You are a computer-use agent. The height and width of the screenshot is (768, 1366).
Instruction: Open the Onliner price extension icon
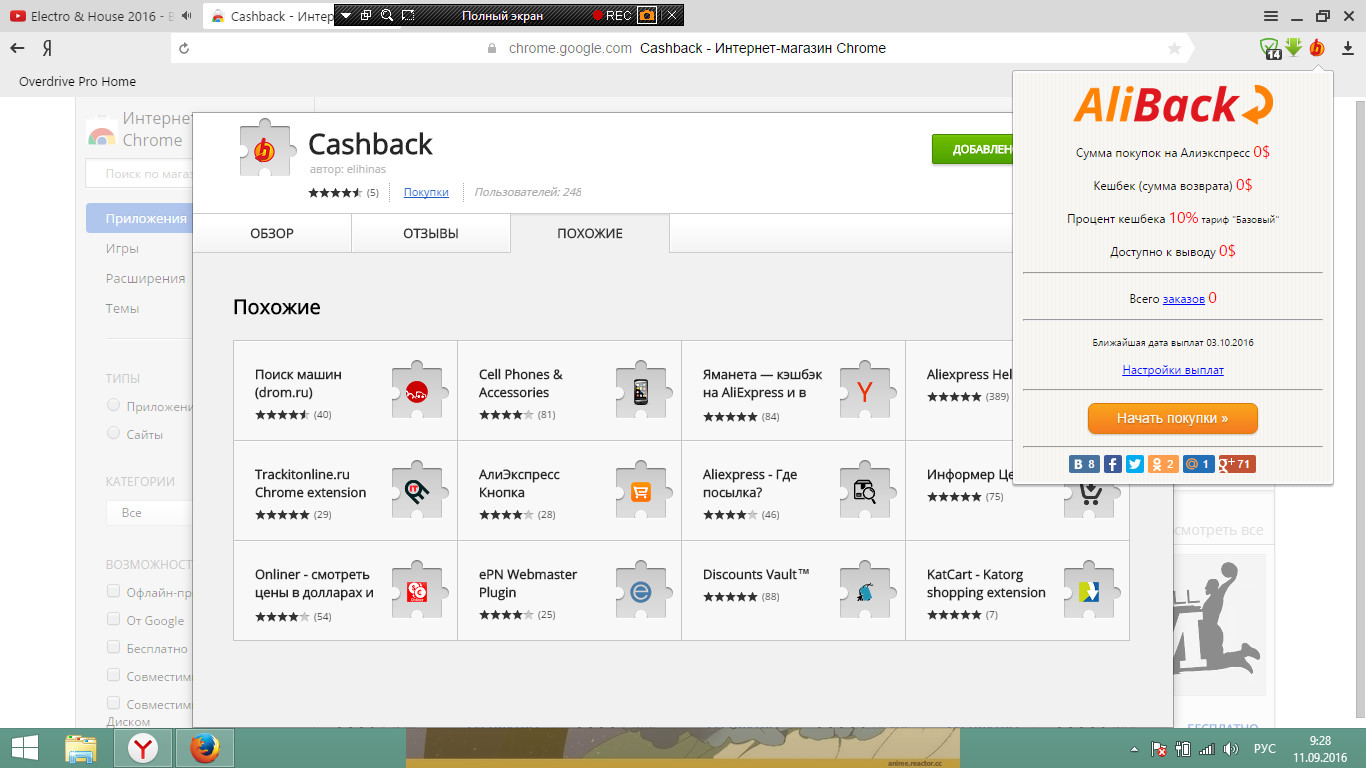pos(417,591)
